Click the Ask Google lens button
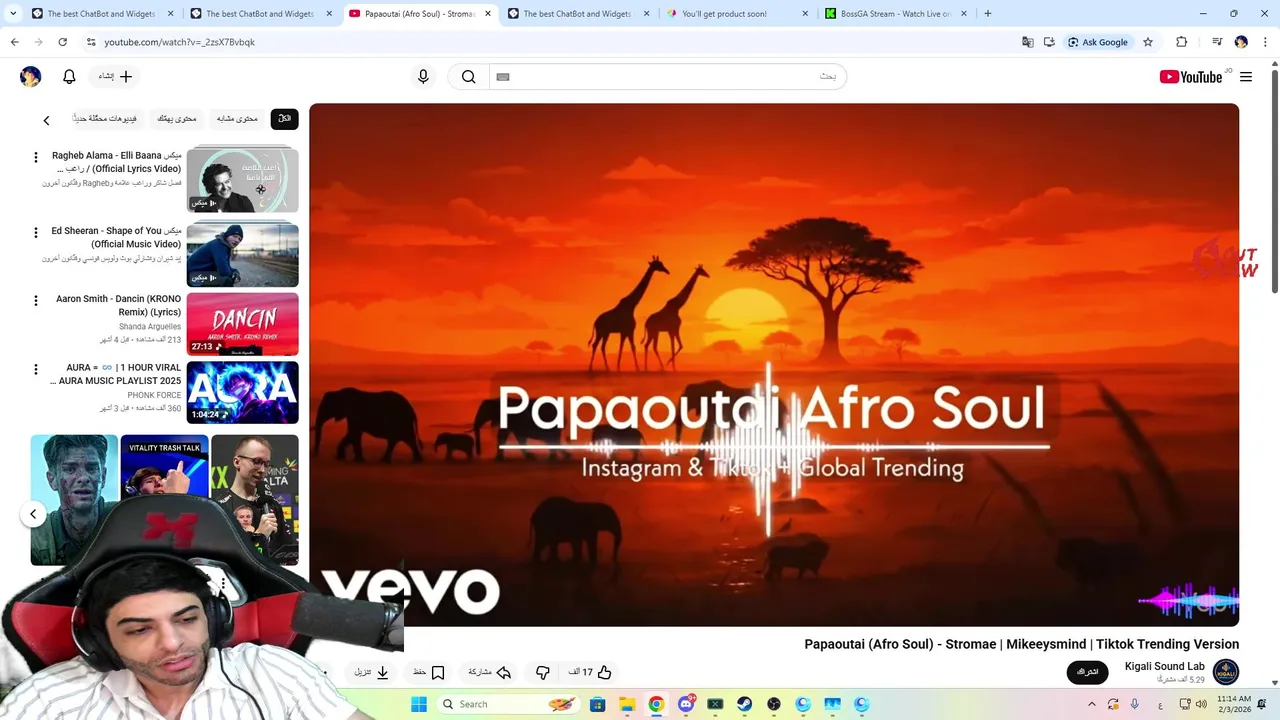The height and width of the screenshot is (720, 1280). click(1098, 42)
